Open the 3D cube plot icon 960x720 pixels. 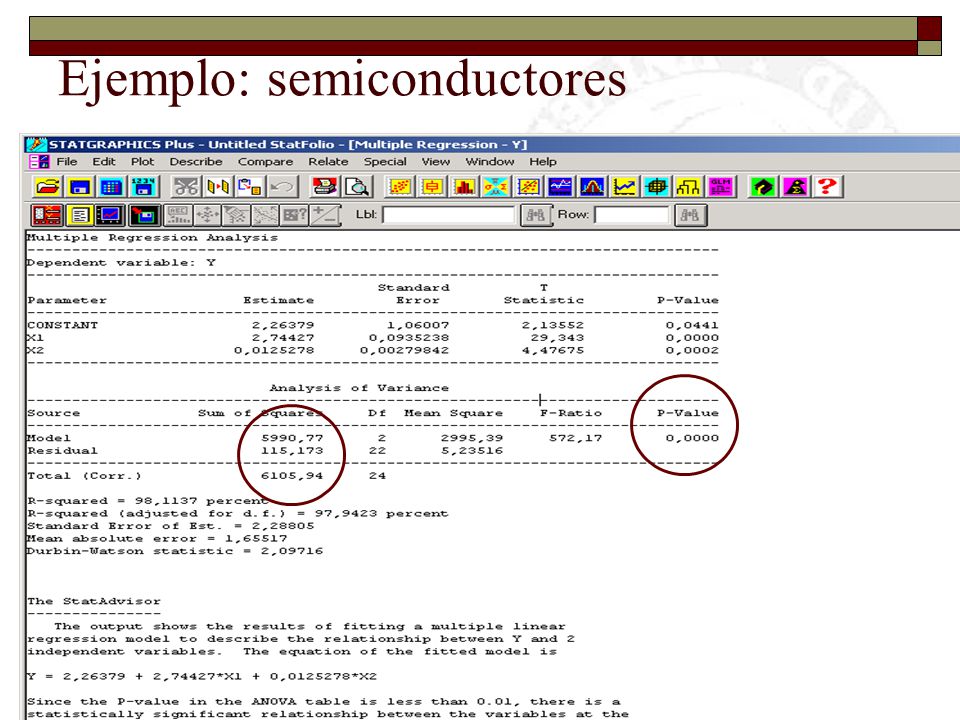pos(656,186)
